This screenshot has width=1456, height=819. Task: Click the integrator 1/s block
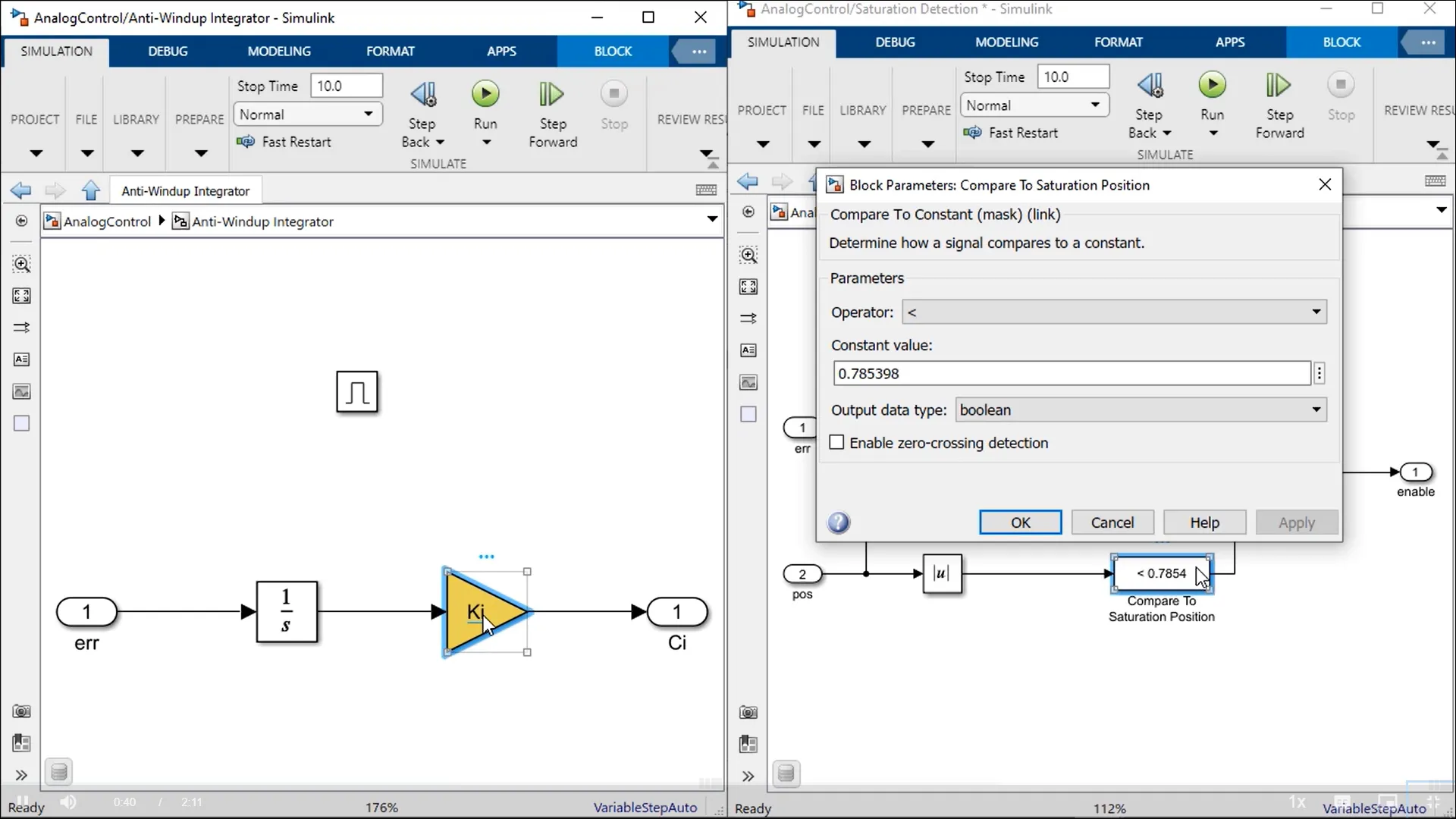pos(287,612)
